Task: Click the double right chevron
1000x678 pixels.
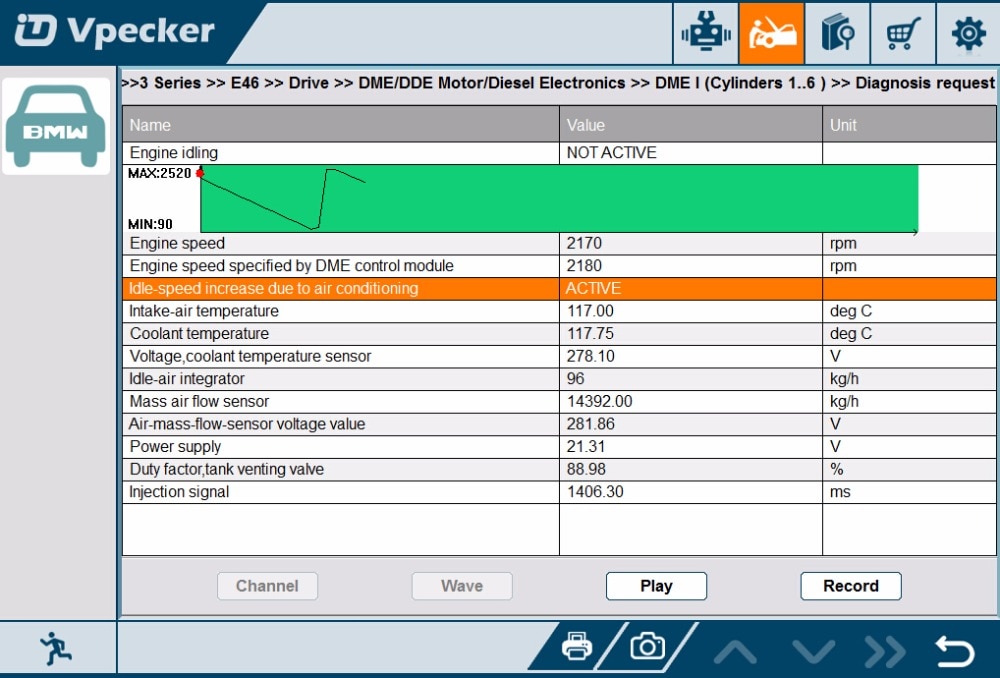Action: [884, 652]
